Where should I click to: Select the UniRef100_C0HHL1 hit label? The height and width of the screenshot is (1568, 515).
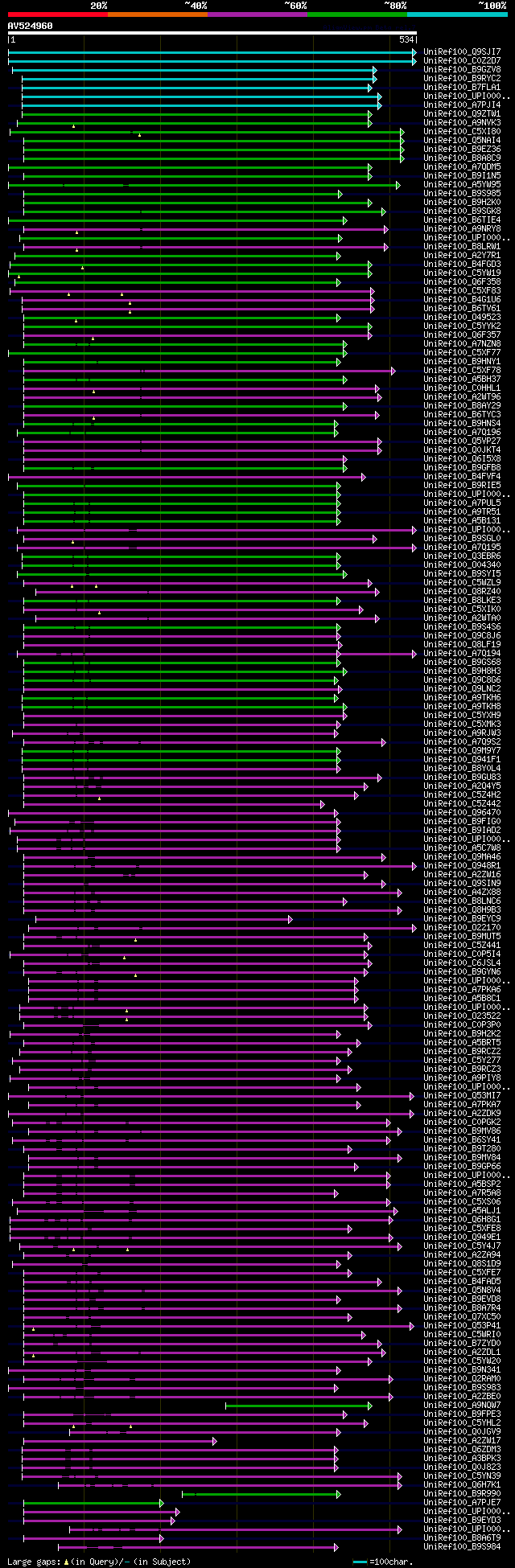(462, 388)
